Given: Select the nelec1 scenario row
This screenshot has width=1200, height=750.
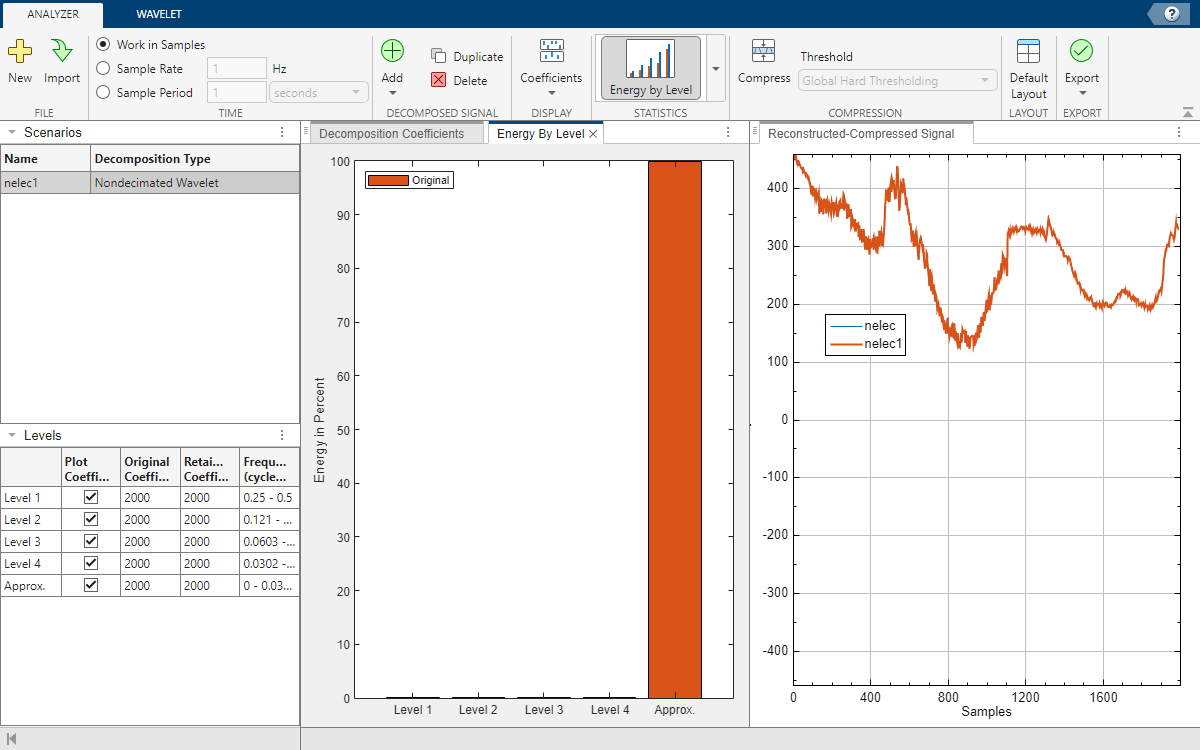Looking at the screenshot, I should pos(149,183).
